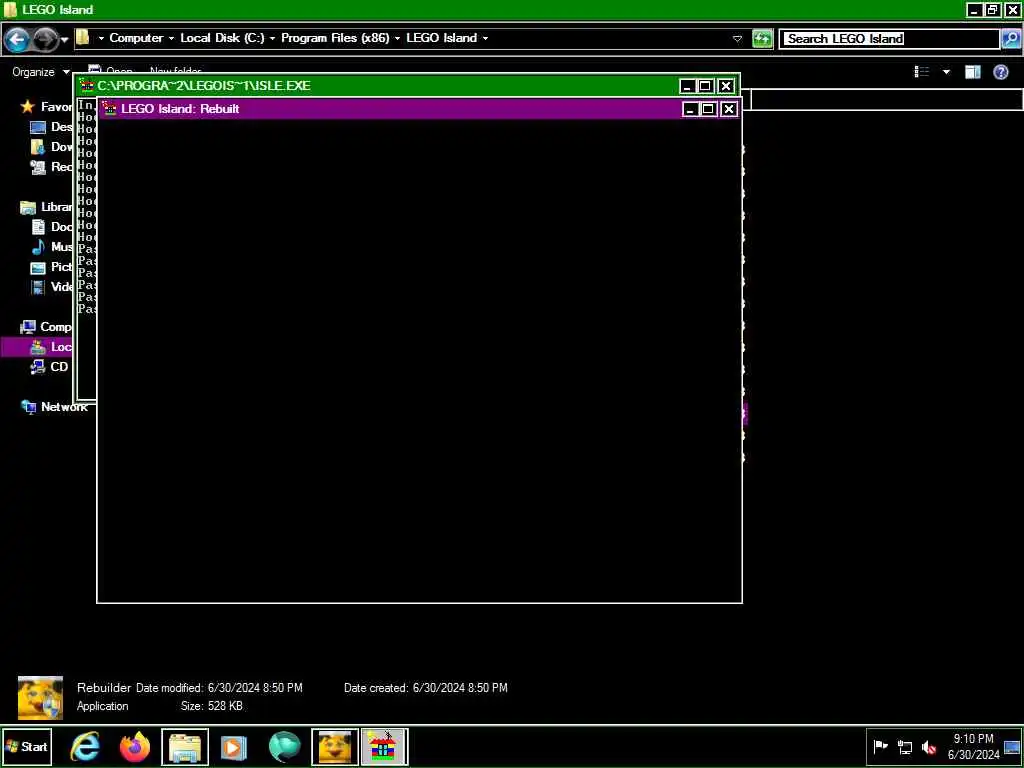Image resolution: width=1024 pixels, height=768 pixels.
Task: Select Downloads in navigation pane
Action: [x=52, y=147]
